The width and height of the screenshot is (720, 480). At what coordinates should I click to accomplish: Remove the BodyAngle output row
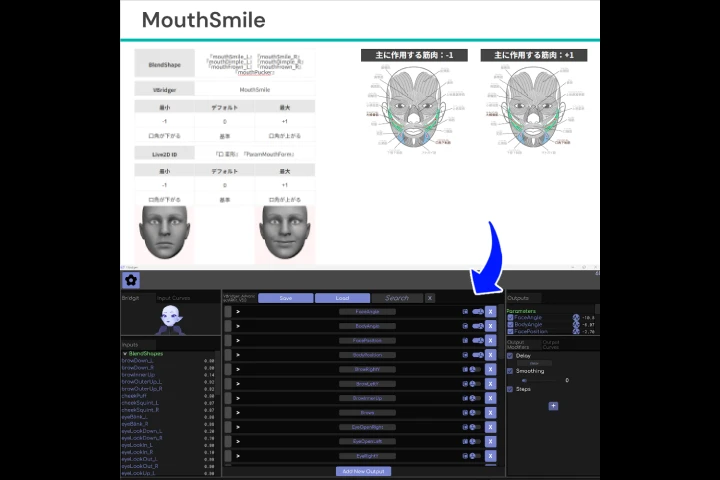click(490, 326)
